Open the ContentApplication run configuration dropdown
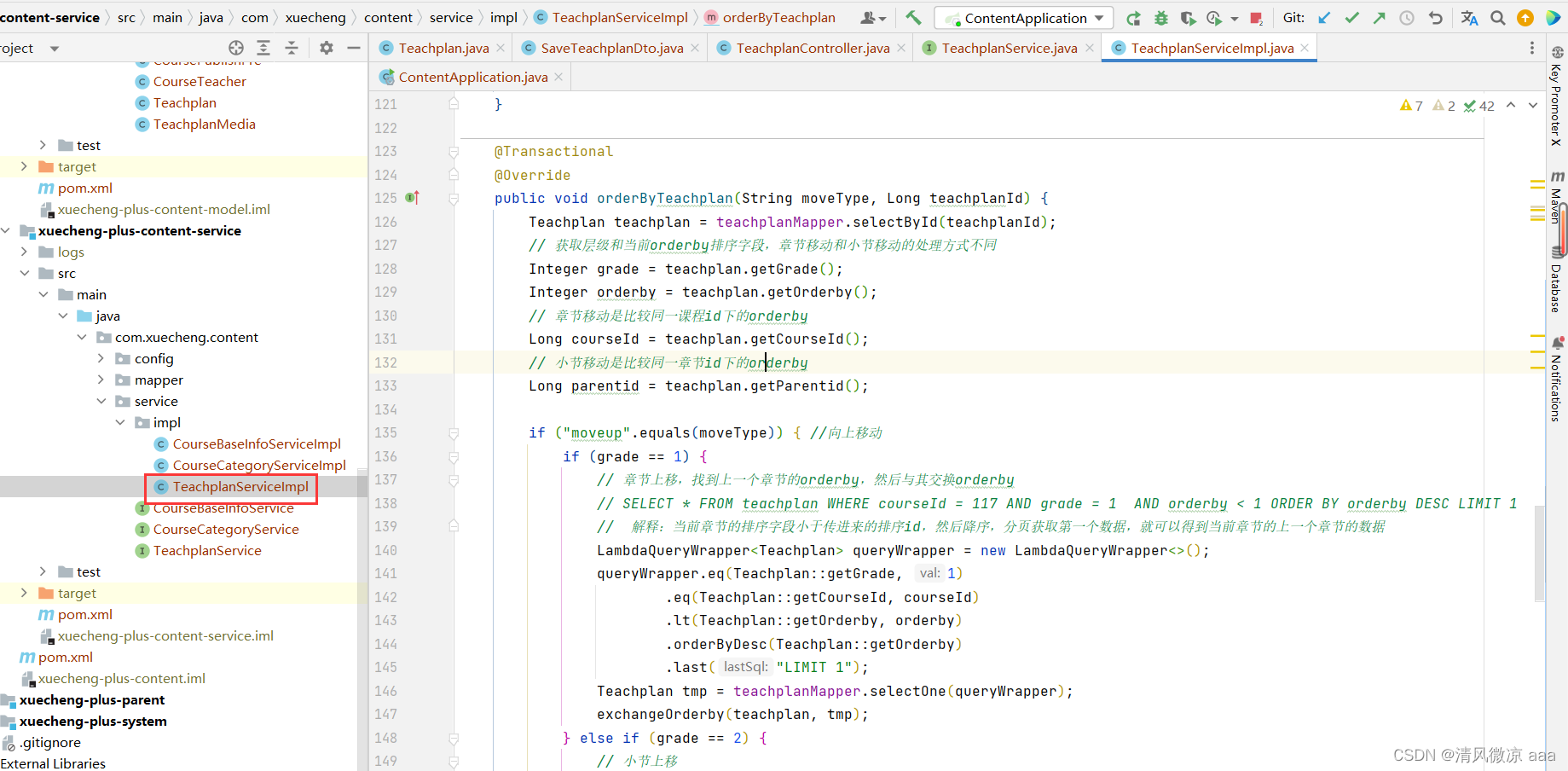 tap(1026, 18)
